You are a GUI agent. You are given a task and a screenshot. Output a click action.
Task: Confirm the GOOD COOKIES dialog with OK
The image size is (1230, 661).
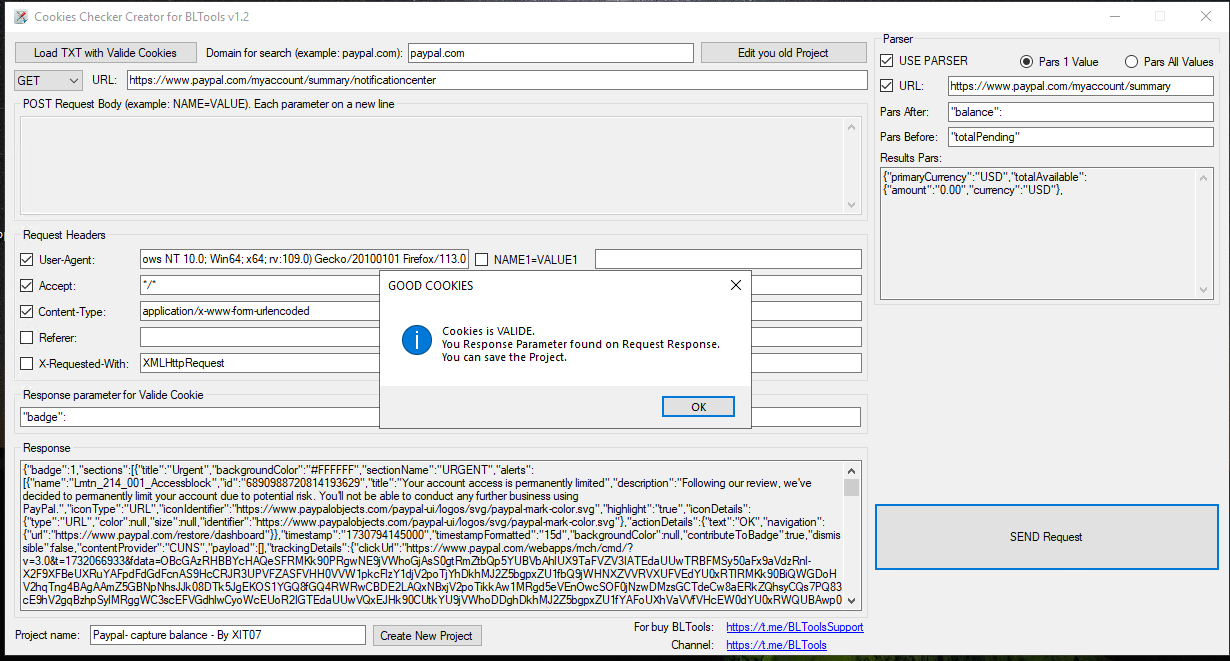(698, 407)
